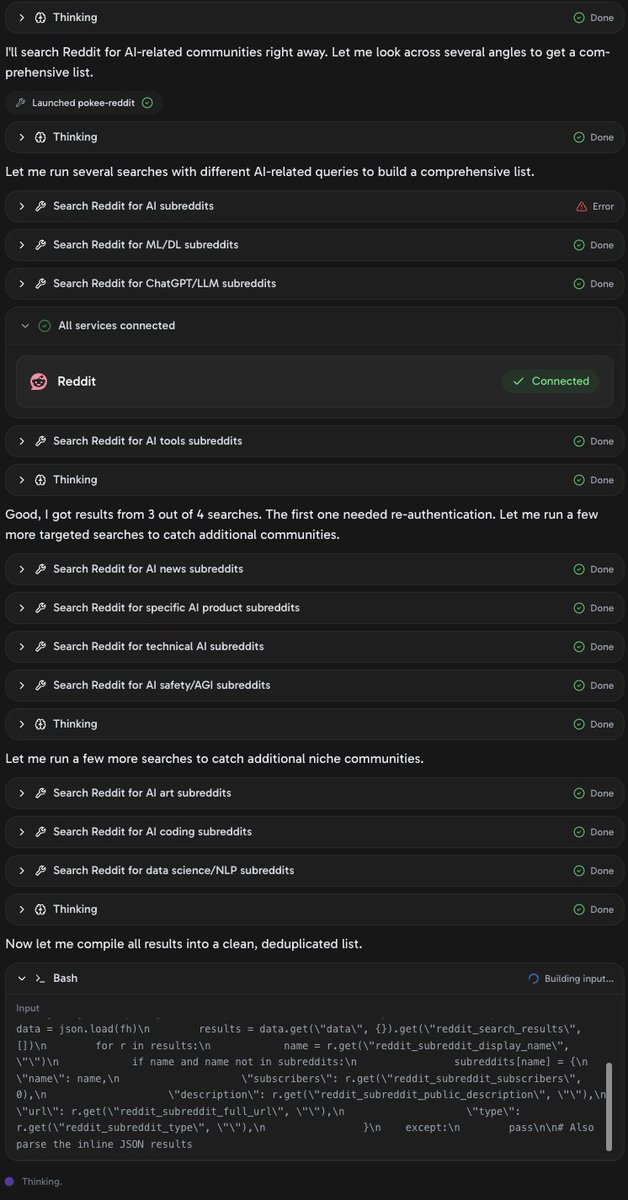
Task: Collapse the Bash input block
Action: pyautogui.click(x=22, y=978)
